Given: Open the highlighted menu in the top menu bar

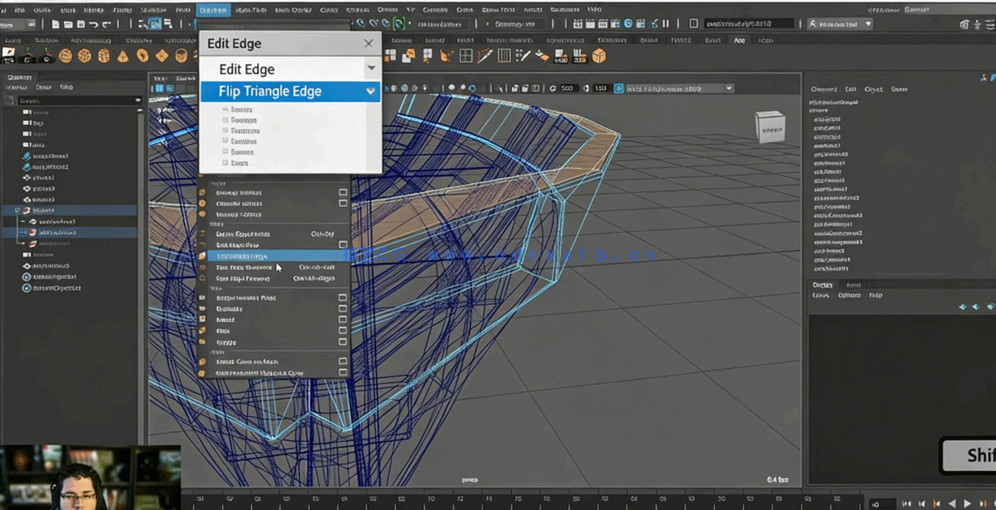Looking at the screenshot, I should (x=212, y=10).
